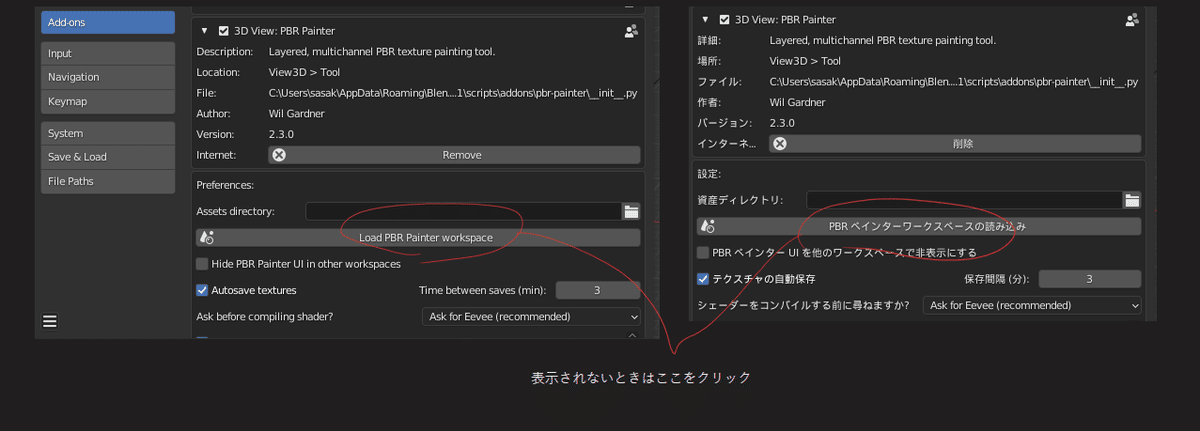Click the 資産ディレクトリ input field
Image resolution: width=1200 pixels, height=431 pixels.
pos(965,200)
